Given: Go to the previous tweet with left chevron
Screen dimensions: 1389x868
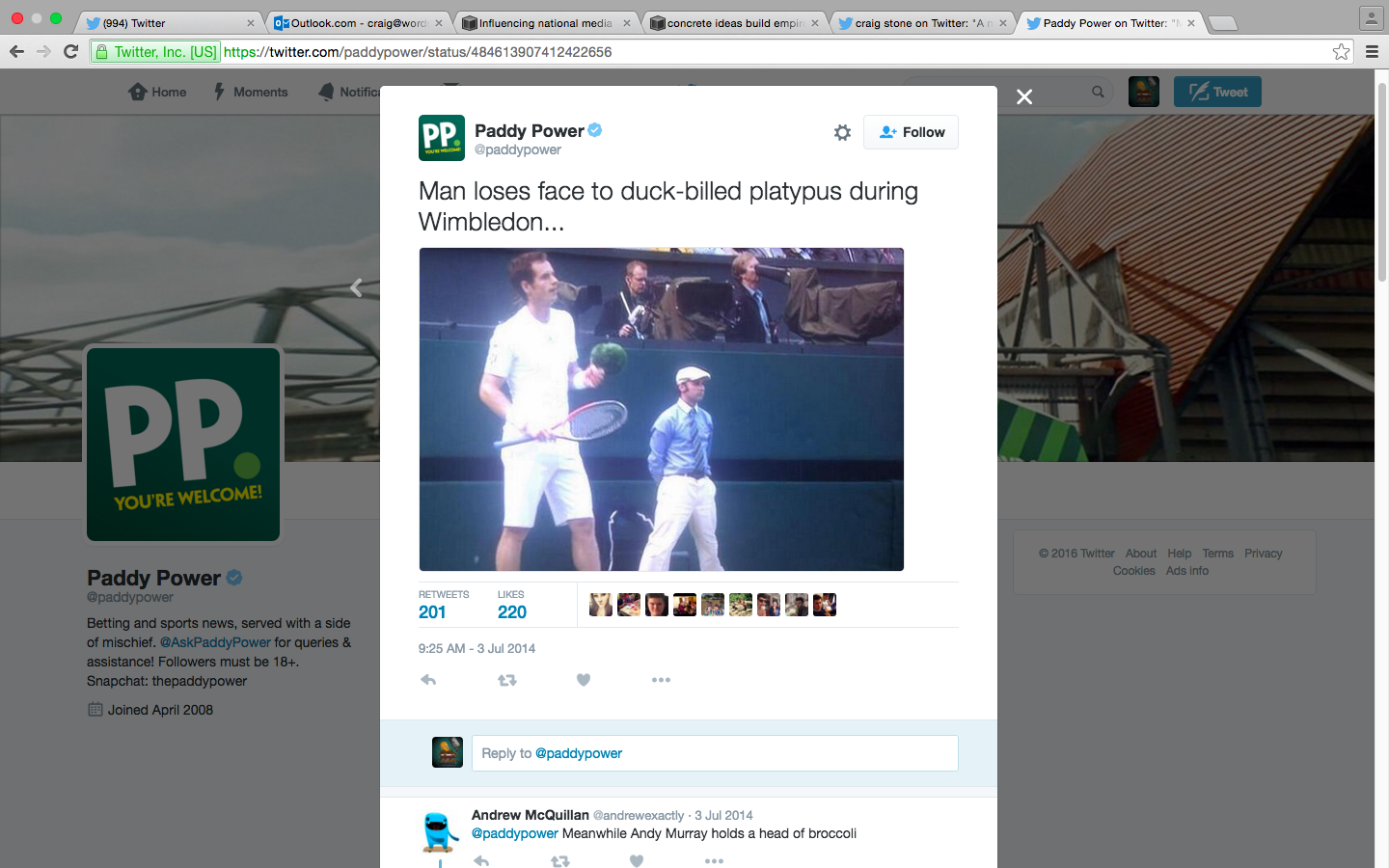Looking at the screenshot, I should 356,287.
